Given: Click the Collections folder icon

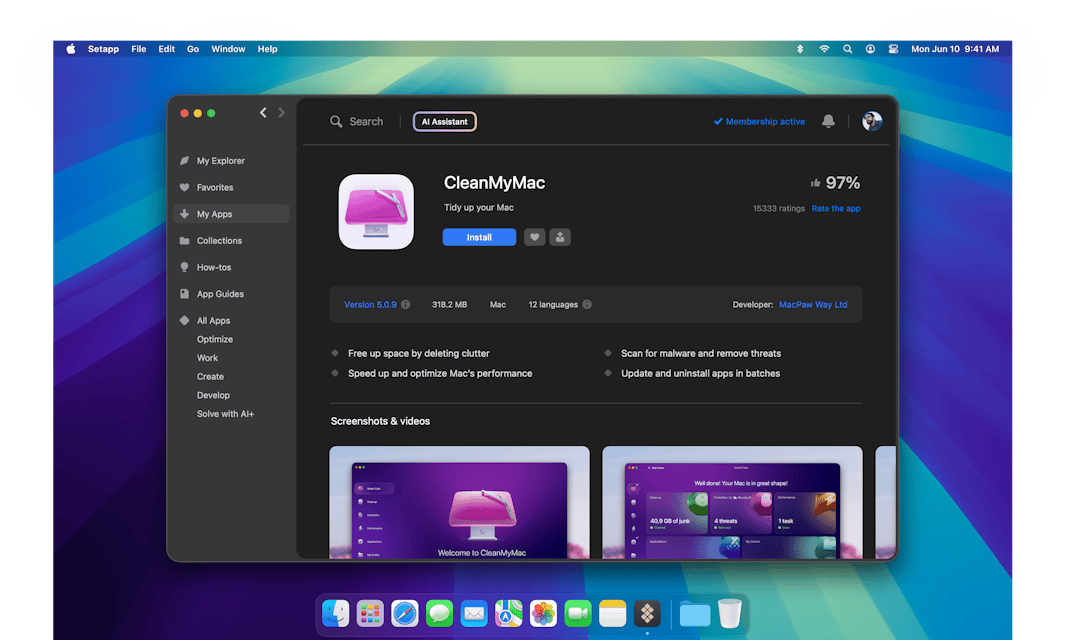Looking at the screenshot, I should pos(184,241).
